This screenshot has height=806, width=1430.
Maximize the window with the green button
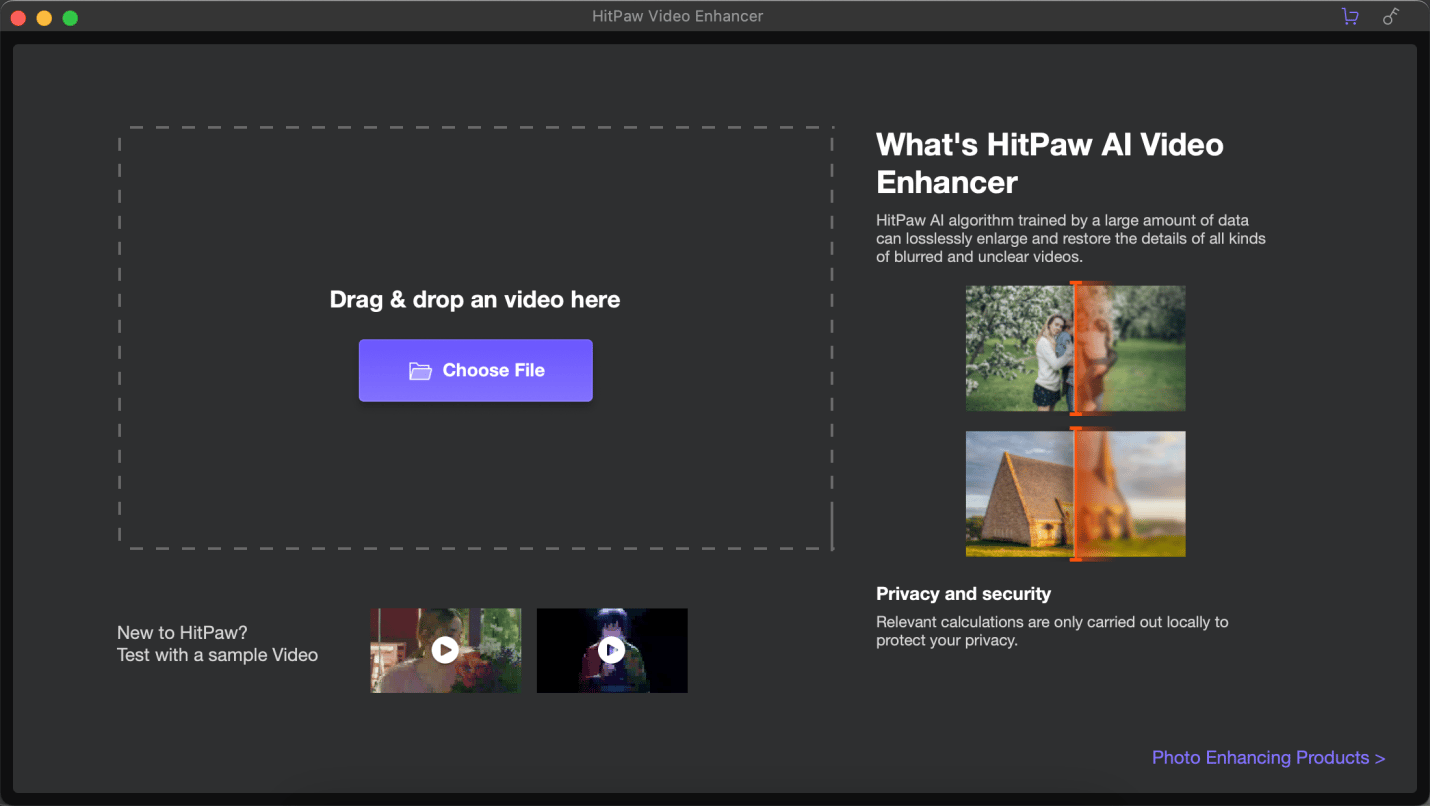(70, 18)
